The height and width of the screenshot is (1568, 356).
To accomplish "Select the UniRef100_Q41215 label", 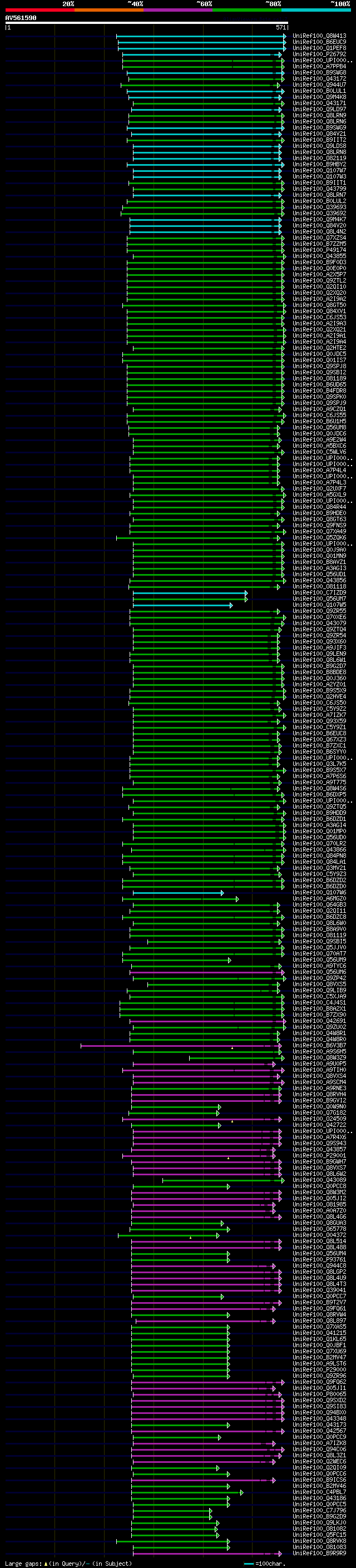I will (319, 1333).
